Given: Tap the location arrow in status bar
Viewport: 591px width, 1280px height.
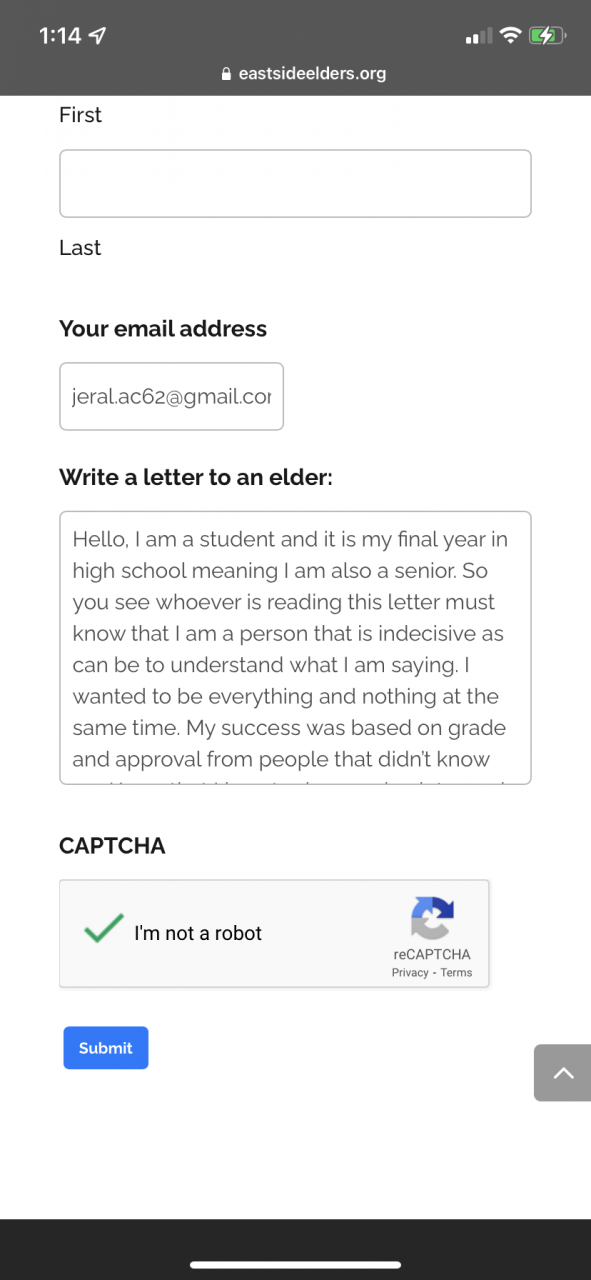Looking at the screenshot, I should tap(97, 36).
